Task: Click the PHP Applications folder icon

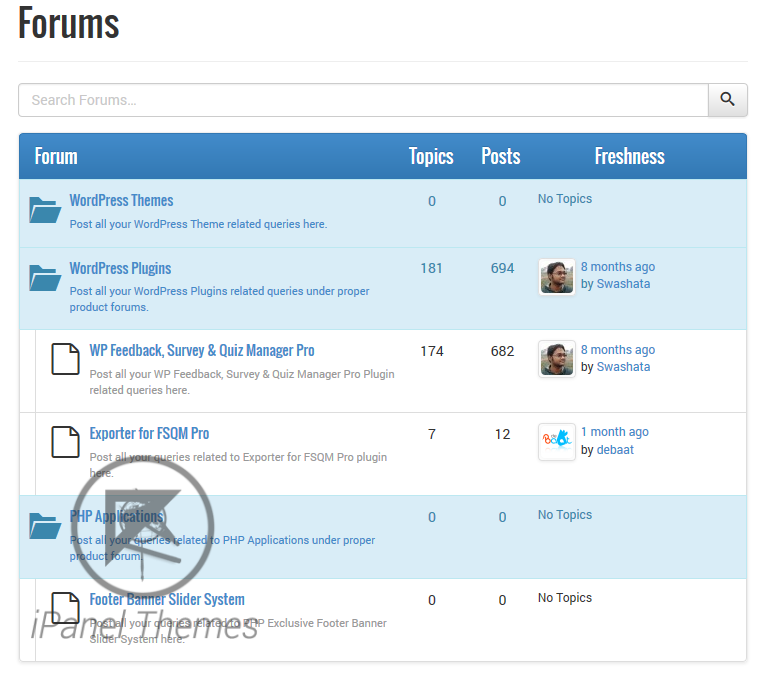Action: [x=45, y=526]
